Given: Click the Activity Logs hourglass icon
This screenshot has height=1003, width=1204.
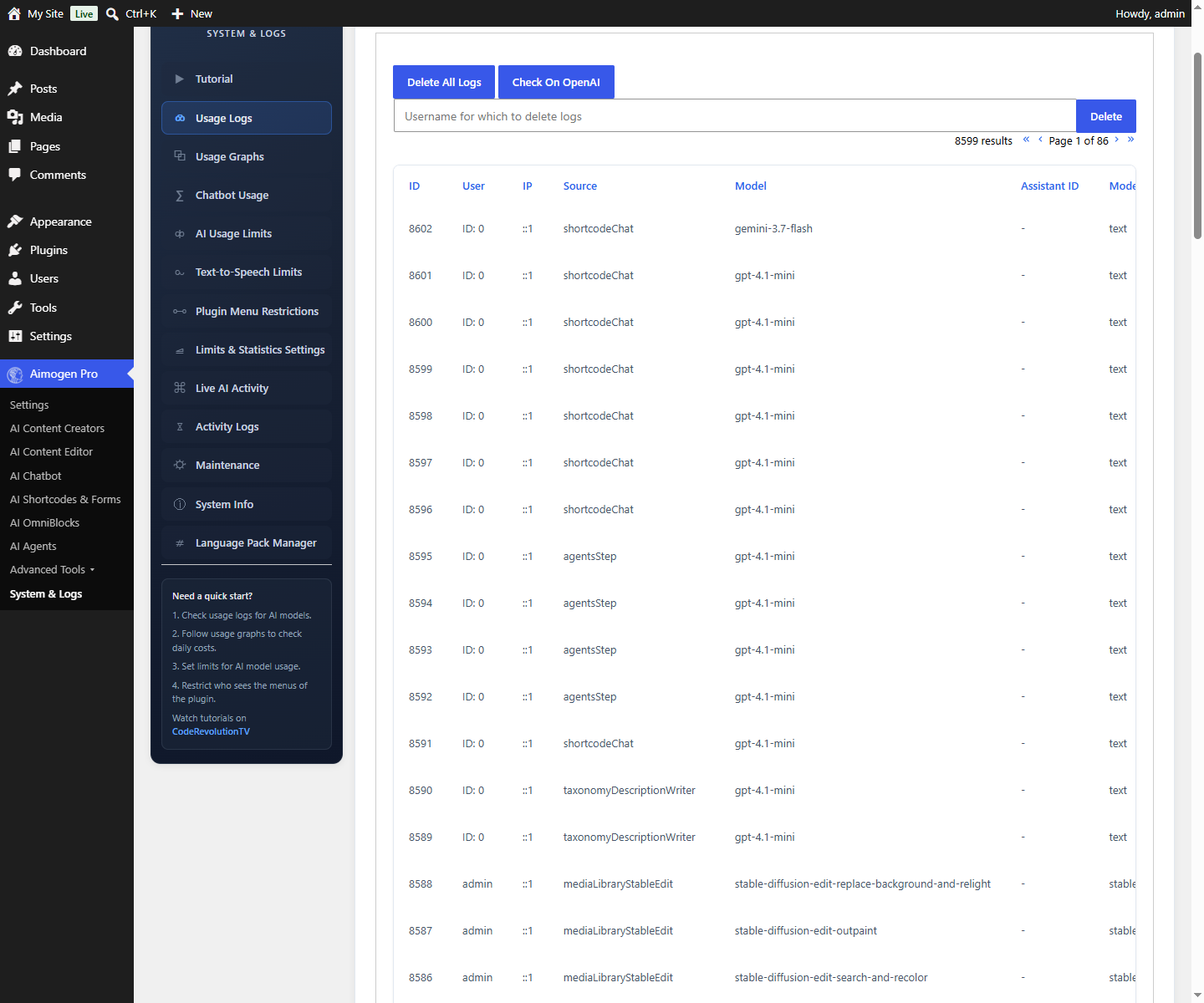Looking at the screenshot, I should coord(180,426).
